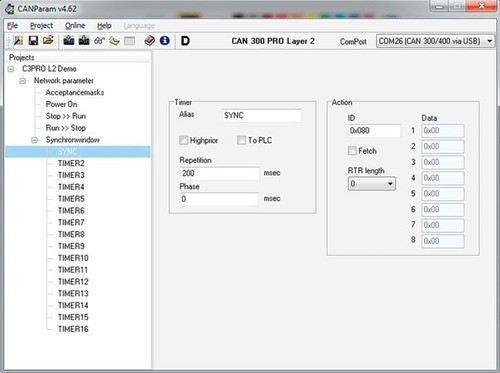Click the yellow eraser icon
This screenshot has height=373, width=500.
(114, 41)
